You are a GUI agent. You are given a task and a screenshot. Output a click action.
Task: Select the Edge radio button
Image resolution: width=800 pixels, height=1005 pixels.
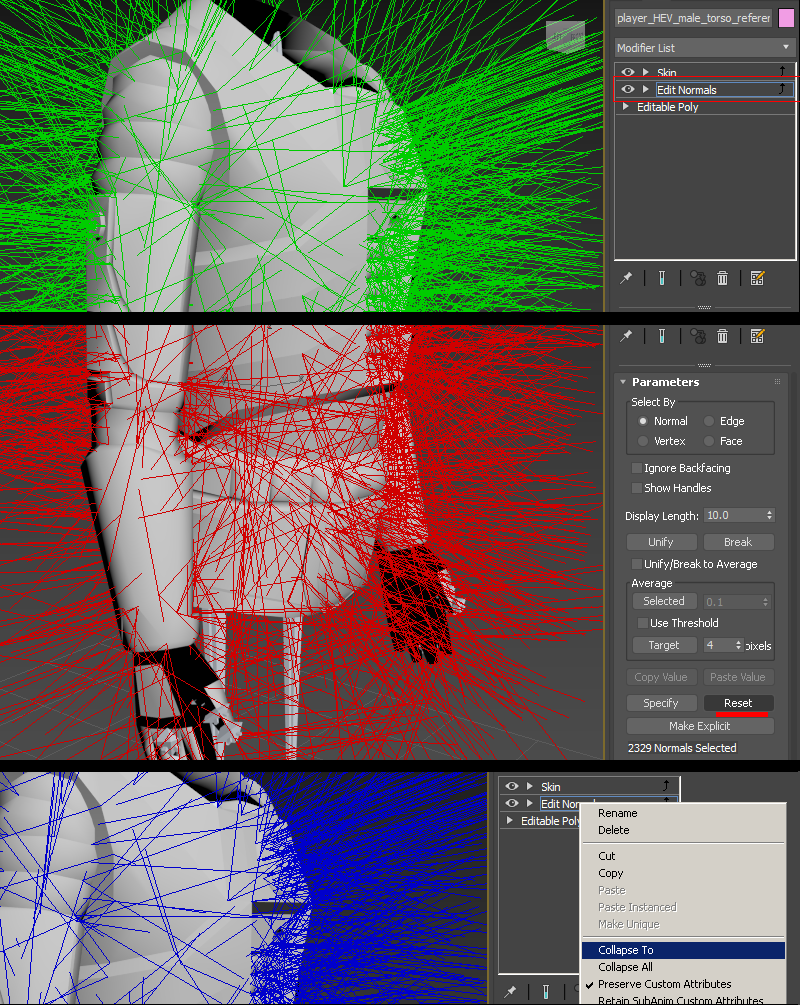709,421
